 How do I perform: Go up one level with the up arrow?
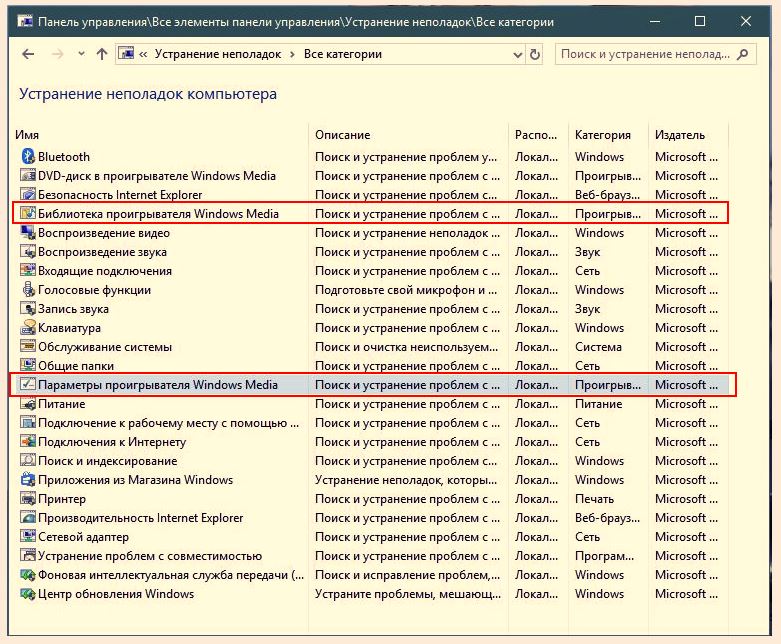coord(102,54)
